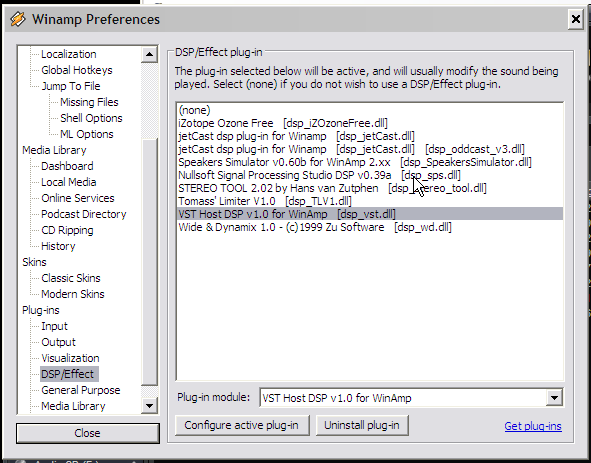The width and height of the screenshot is (591, 463).
Task: Open CD Ripping preferences page
Action: (x=67, y=230)
